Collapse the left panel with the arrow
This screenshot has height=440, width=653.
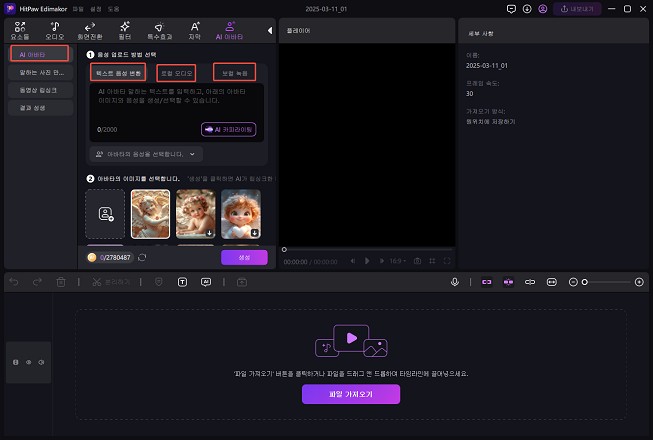tap(269, 31)
